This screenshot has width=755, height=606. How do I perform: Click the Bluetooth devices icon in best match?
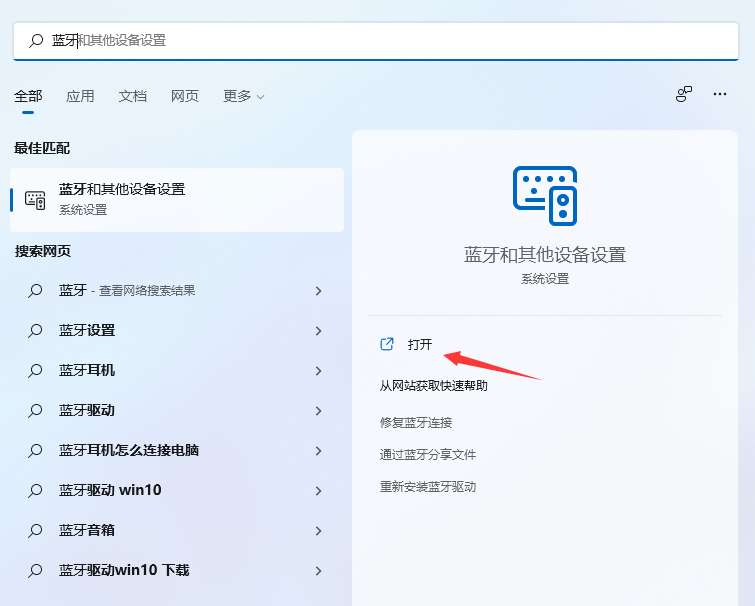click(x=35, y=200)
